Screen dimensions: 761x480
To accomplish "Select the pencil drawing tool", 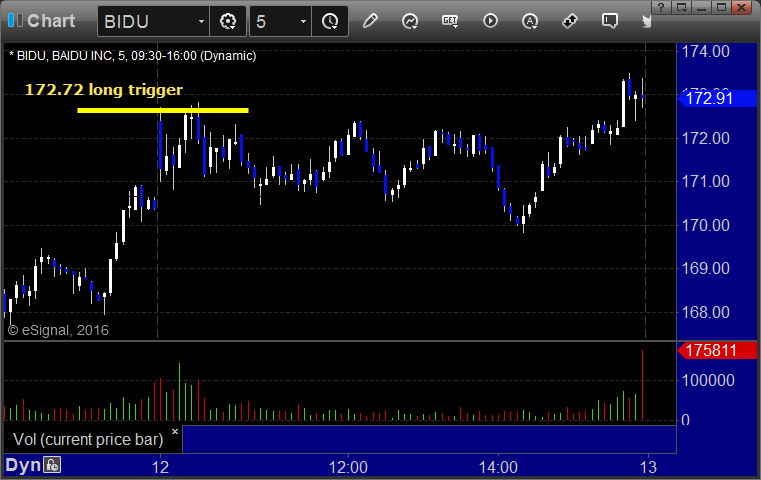I will tap(370, 21).
